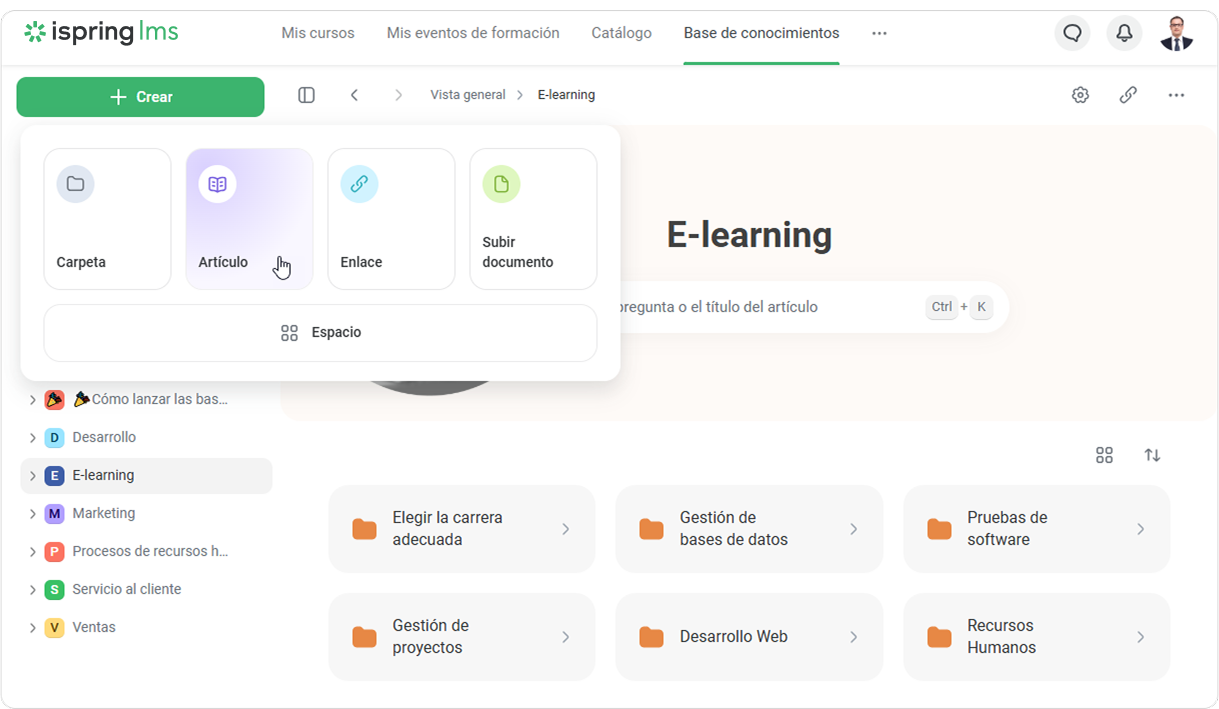
Task: Open the notifications bell
Action: pos(1124,33)
